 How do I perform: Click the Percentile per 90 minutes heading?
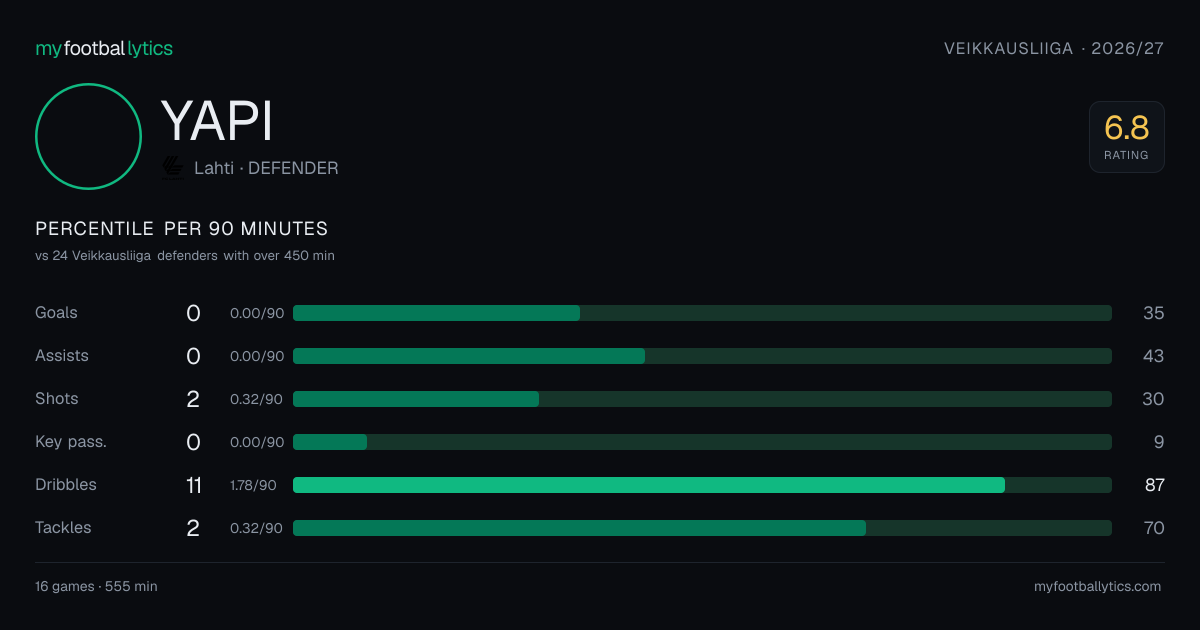coord(182,229)
